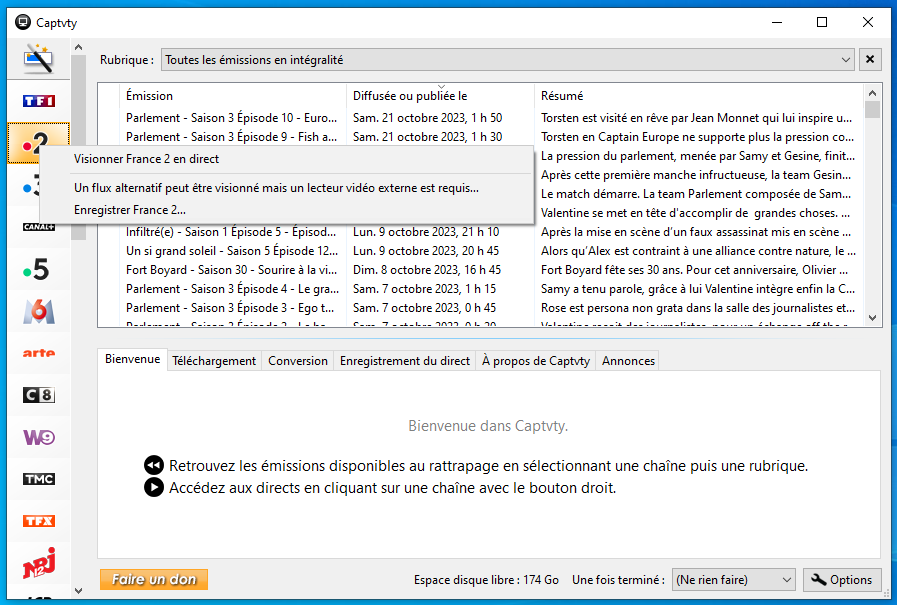Select 'Enregistrer France 2...' menu entry
Viewport: 897px width, 605px height.
click(130, 210)
